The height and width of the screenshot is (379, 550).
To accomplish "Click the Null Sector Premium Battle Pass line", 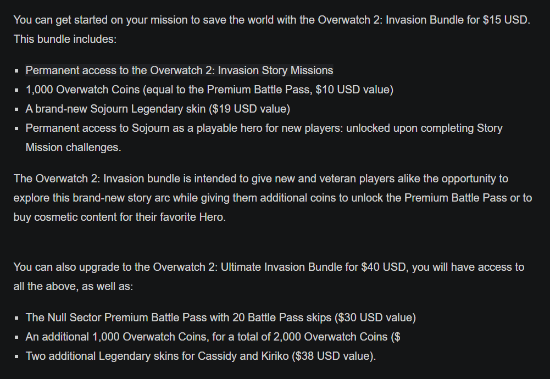I will coord(221,318).
